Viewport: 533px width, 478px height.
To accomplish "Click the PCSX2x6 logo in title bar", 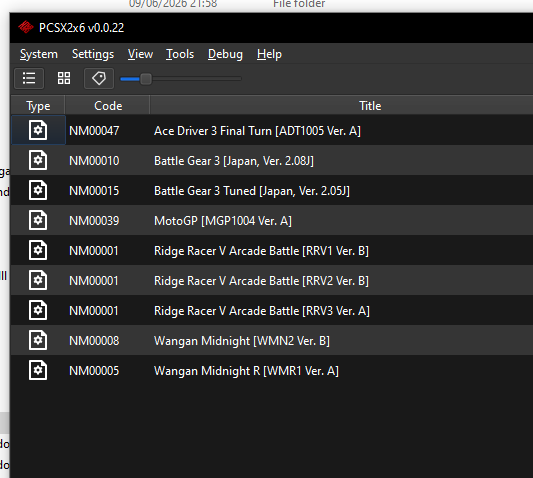I will click(26, 27).
